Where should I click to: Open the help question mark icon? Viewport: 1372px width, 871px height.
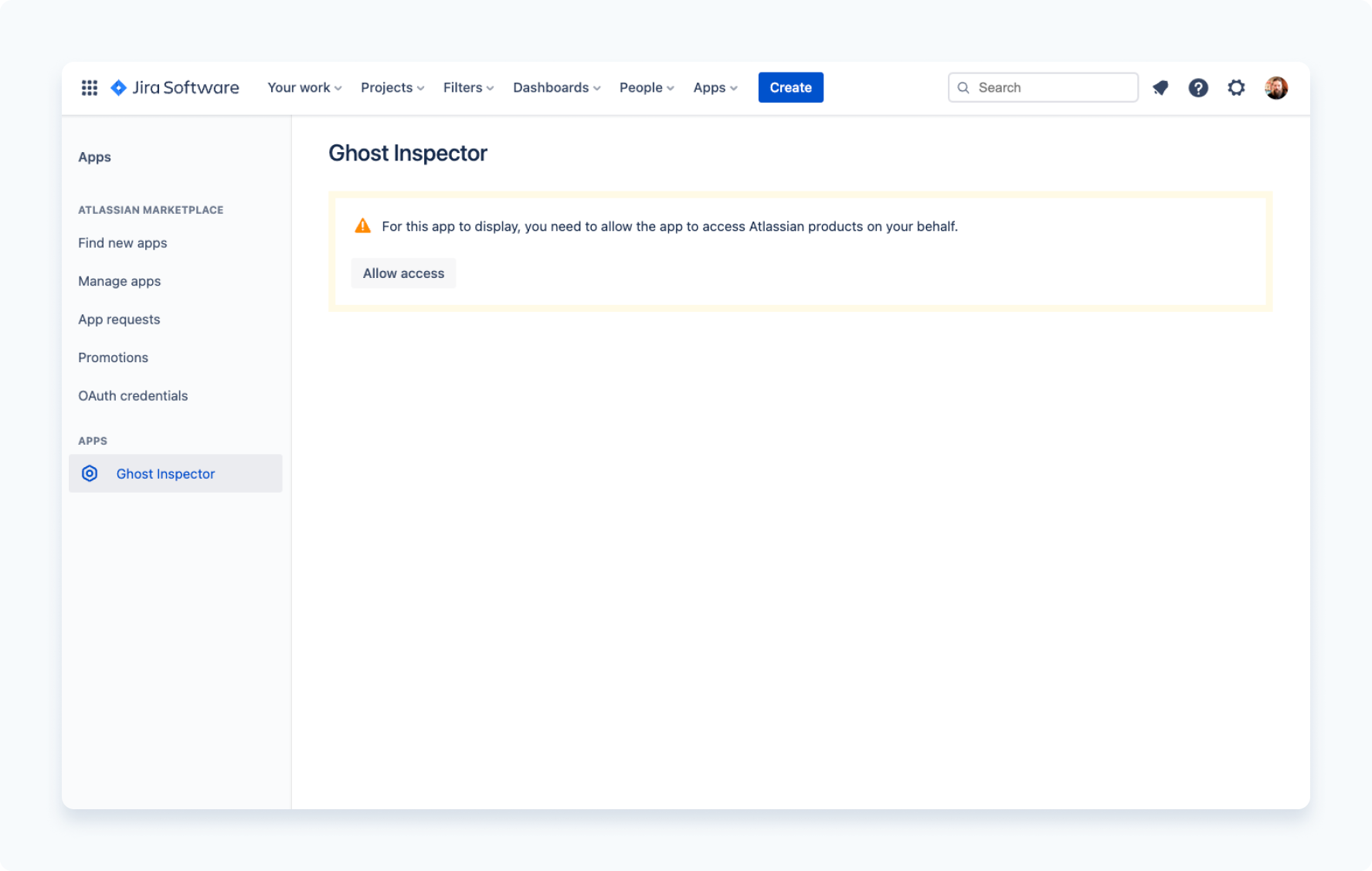click(x=1198, y=88)
